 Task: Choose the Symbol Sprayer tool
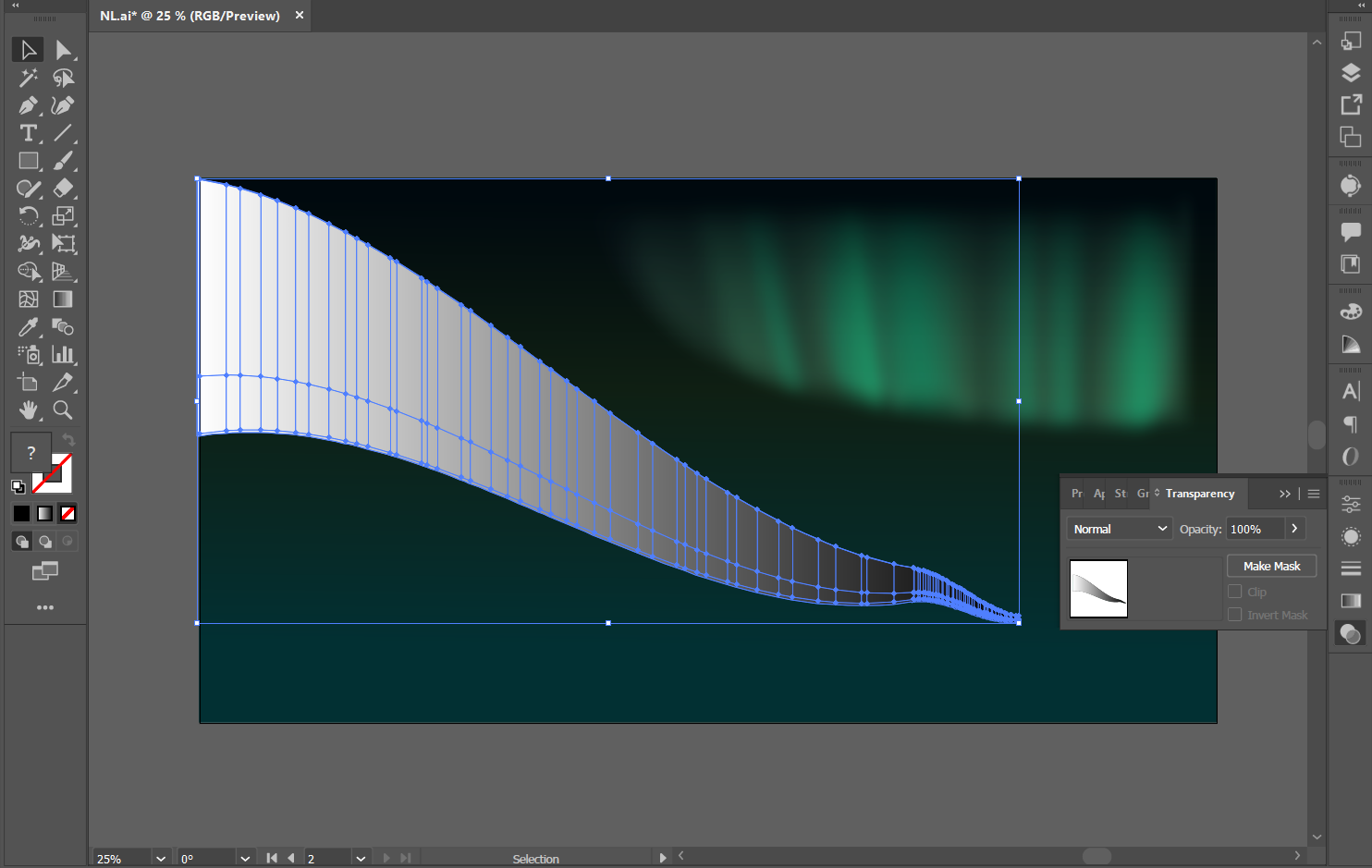point(28,355)
